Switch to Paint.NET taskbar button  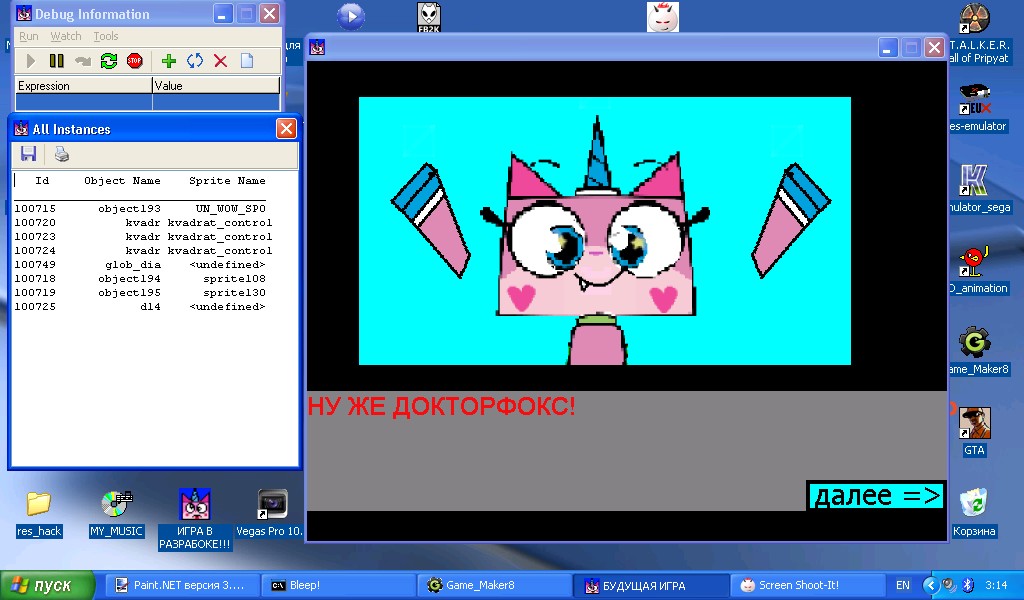181,586
